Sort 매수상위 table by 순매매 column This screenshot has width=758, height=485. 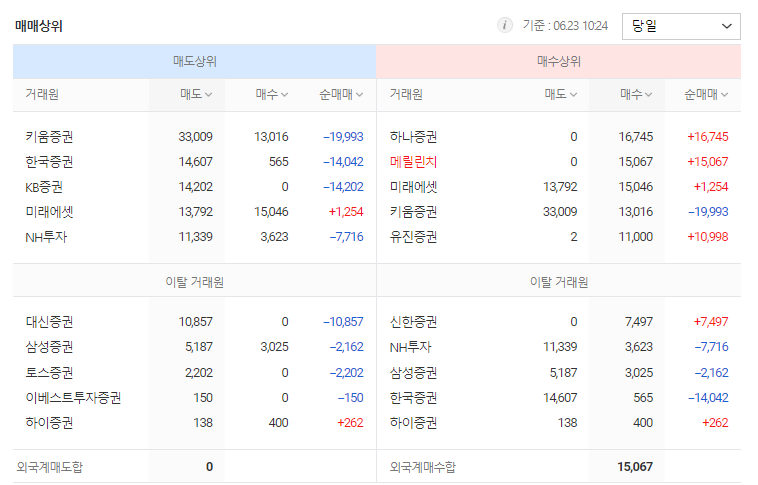[x=706, y=94]
